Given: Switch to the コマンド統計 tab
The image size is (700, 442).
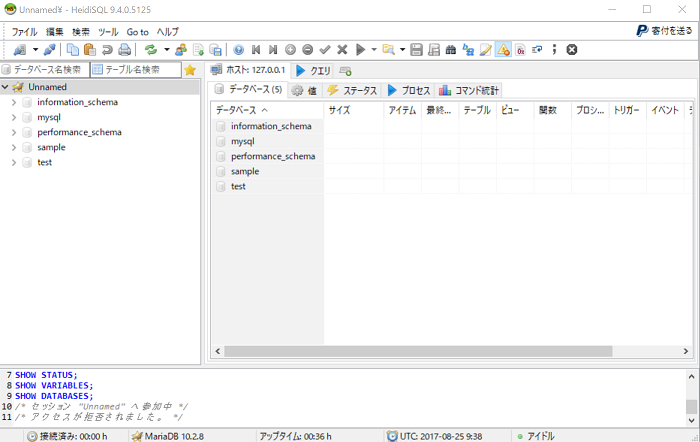Looking at the screenshot, I should (x=469, y=91).
